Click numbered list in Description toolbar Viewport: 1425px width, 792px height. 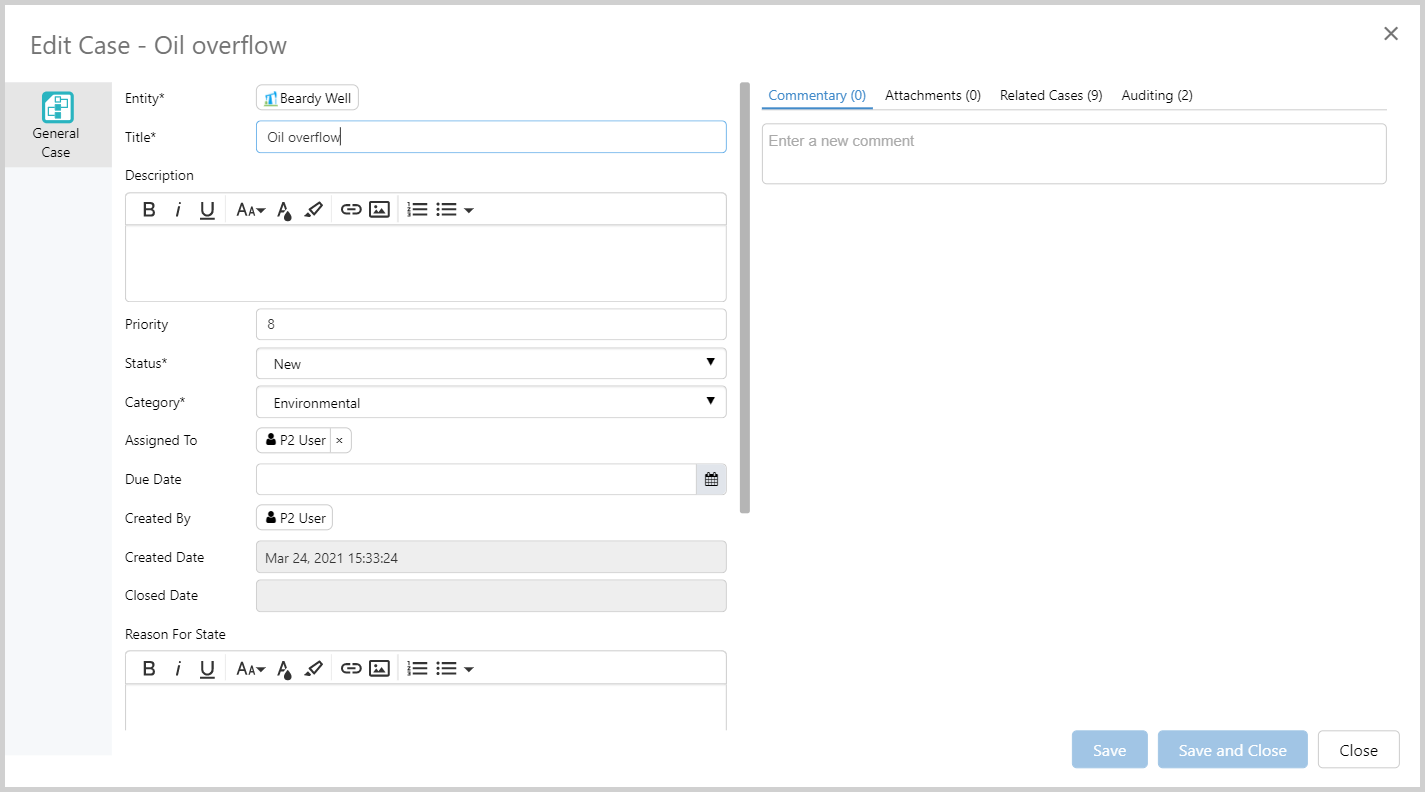(418, 209)
